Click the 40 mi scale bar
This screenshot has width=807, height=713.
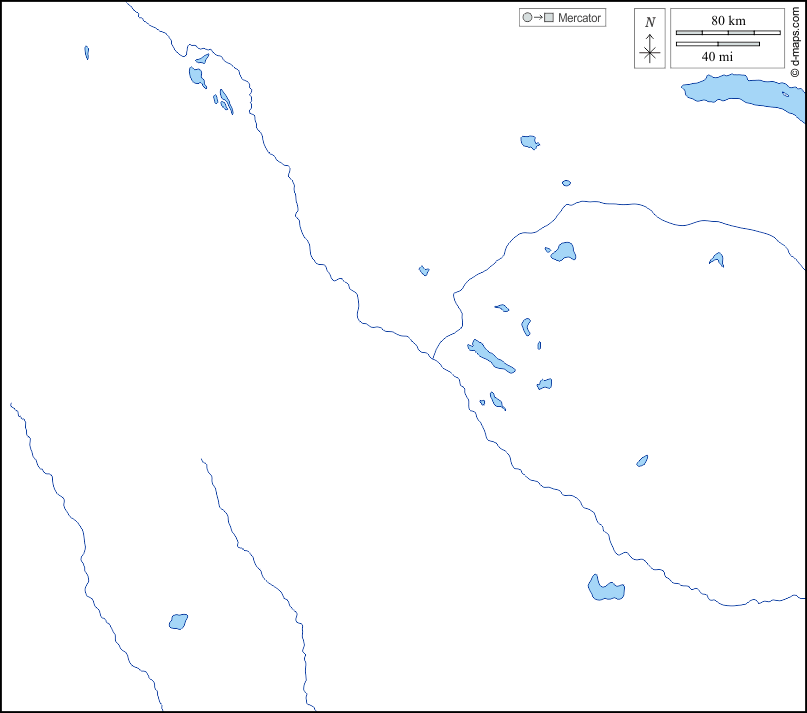click(717, 44)
